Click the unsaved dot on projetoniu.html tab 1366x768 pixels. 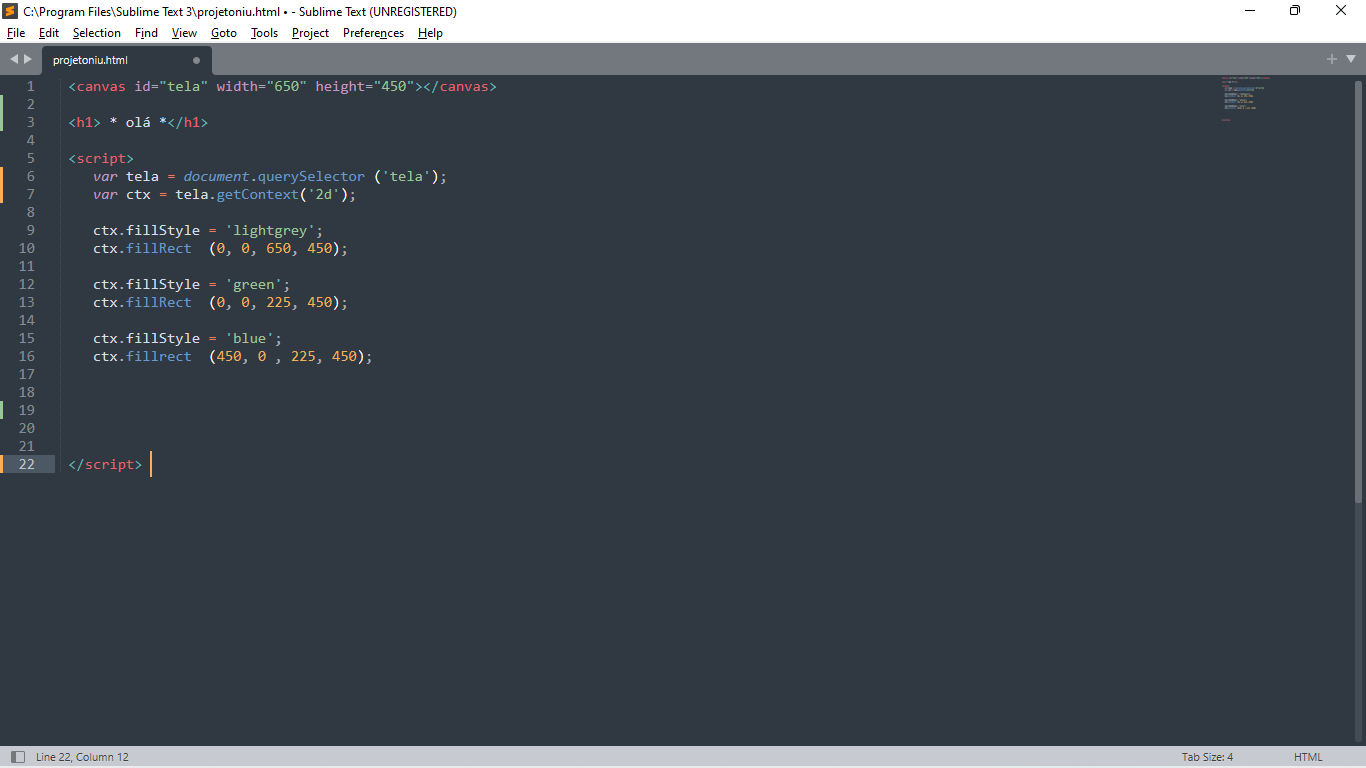[x=196, y=60]
